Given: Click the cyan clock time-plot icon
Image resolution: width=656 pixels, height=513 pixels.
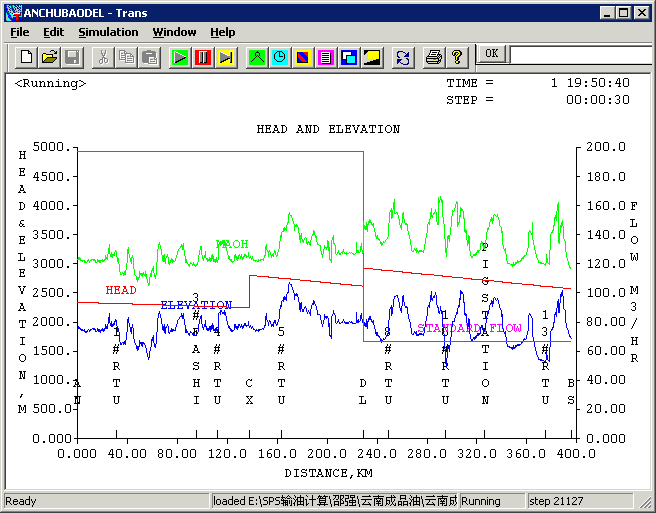Looking at the screenshot, I should coord(280,57).
